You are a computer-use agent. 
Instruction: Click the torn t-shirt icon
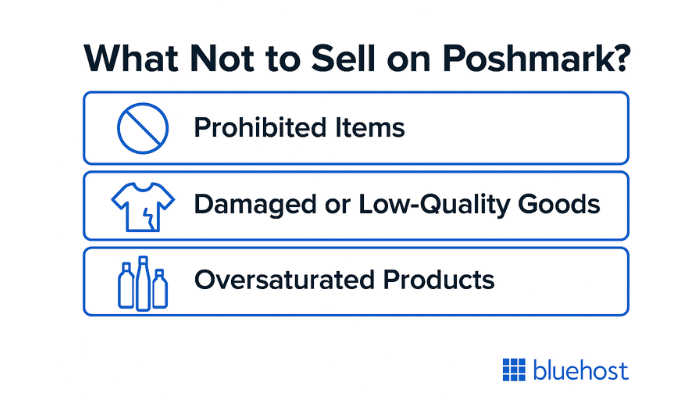[x=143, y=207]
